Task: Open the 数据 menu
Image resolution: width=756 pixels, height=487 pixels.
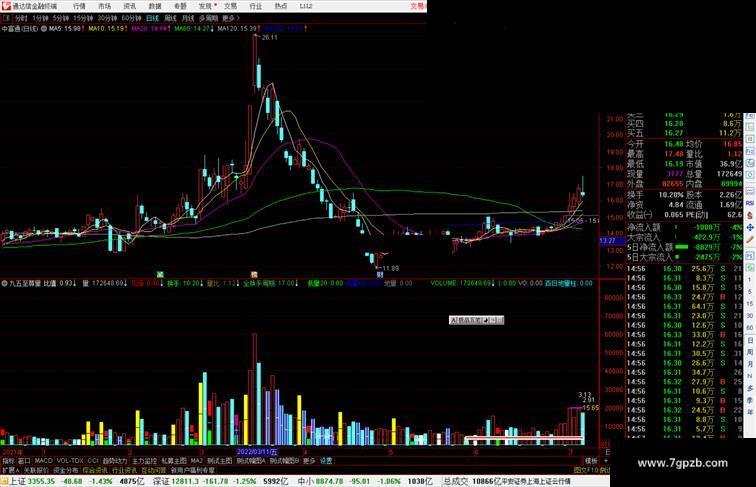Action: [x=155, y=6]
